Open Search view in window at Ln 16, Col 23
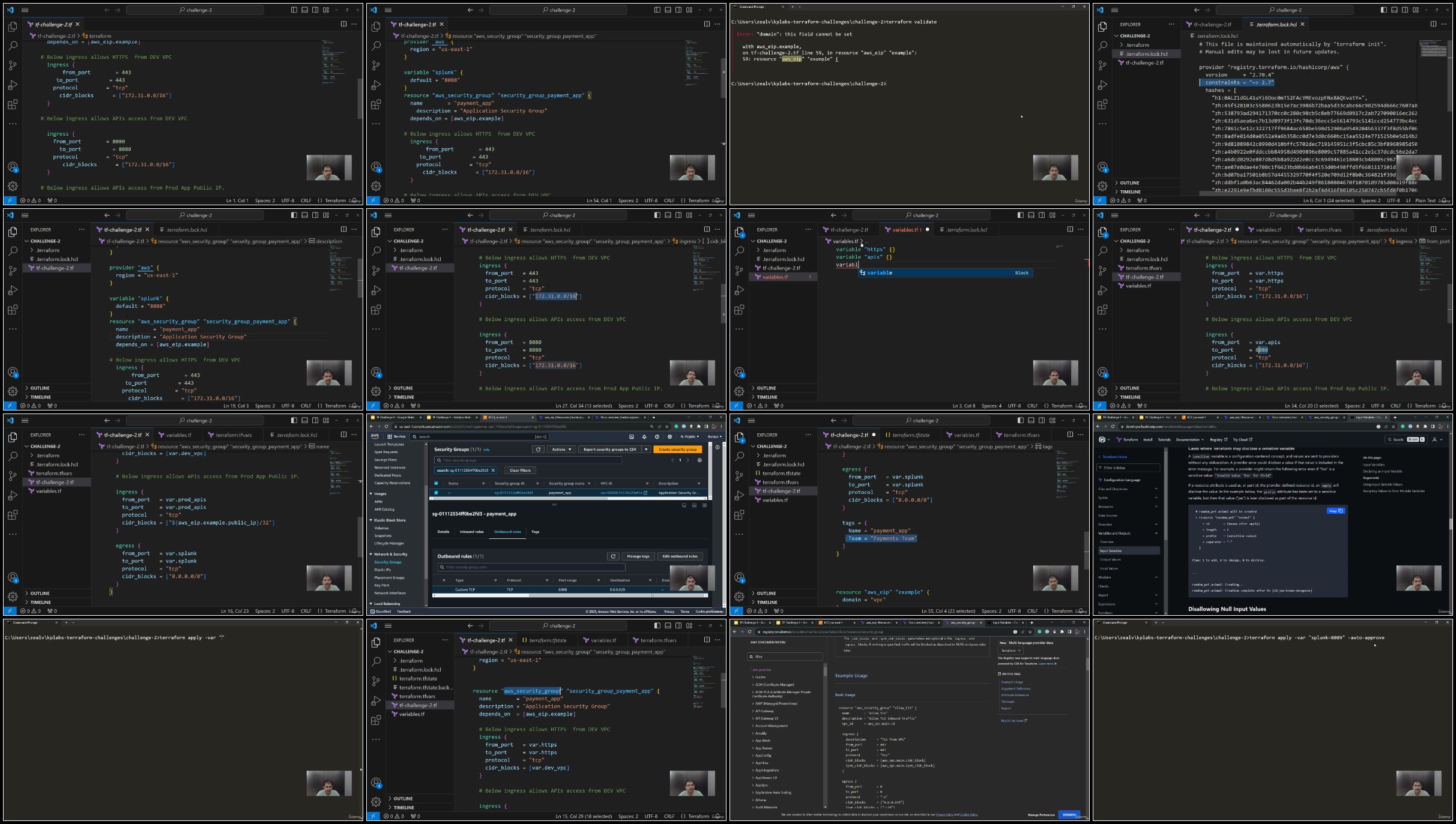The width and height of the screenshot is (1456, 824). [13, 457]
